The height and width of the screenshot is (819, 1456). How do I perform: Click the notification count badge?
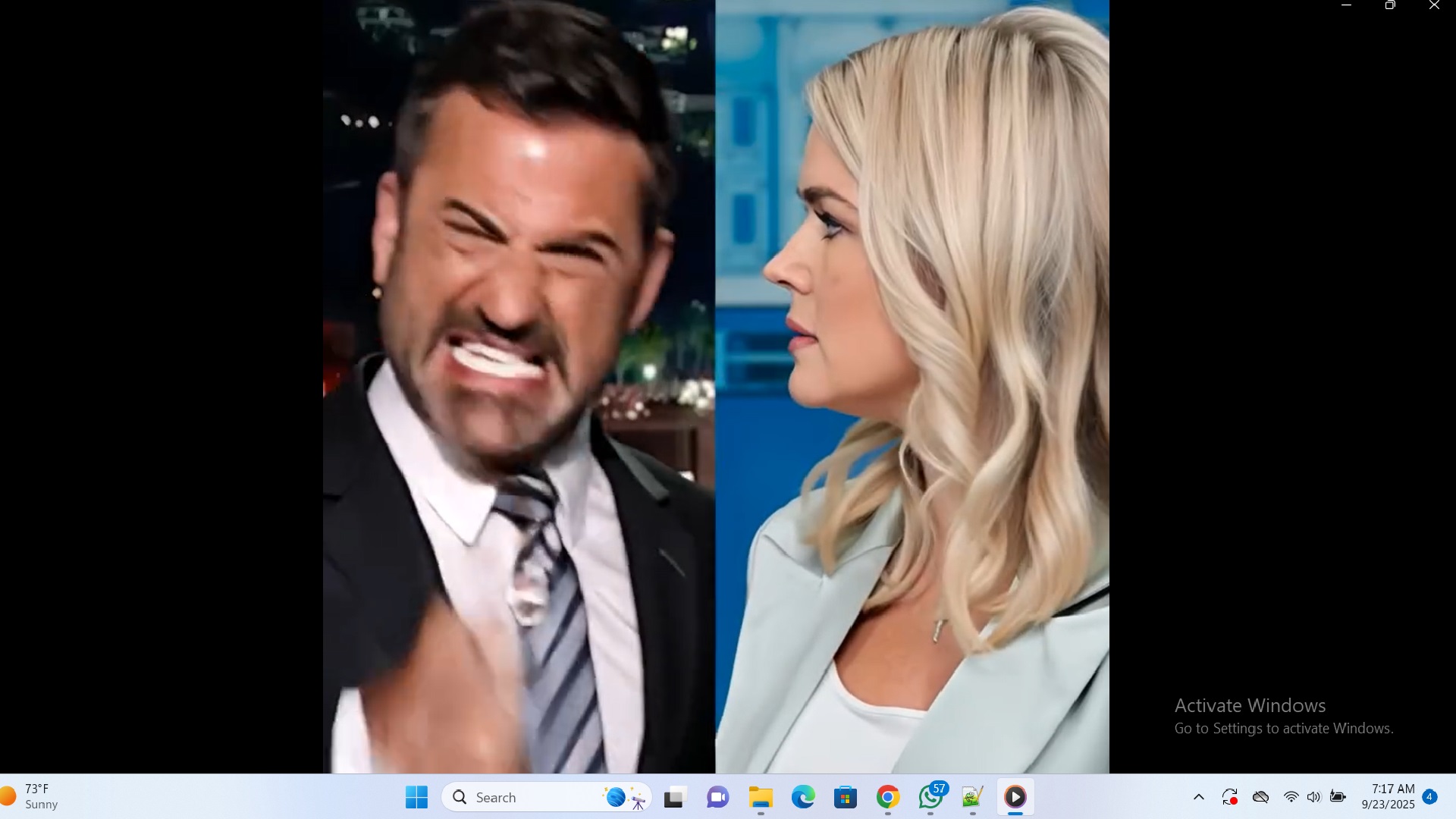click(1430, 796)
